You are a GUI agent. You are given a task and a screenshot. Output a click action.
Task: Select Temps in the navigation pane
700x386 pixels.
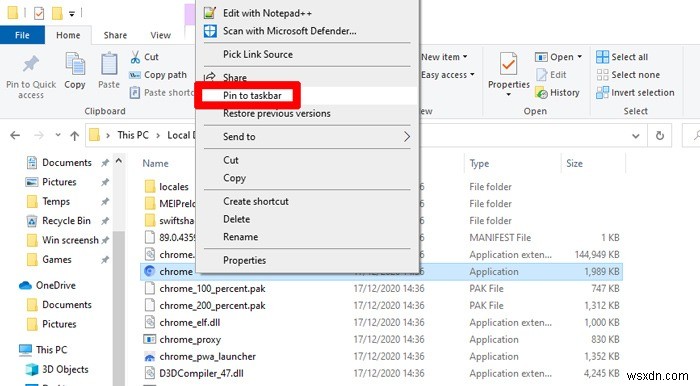click(x=48, y=201)
